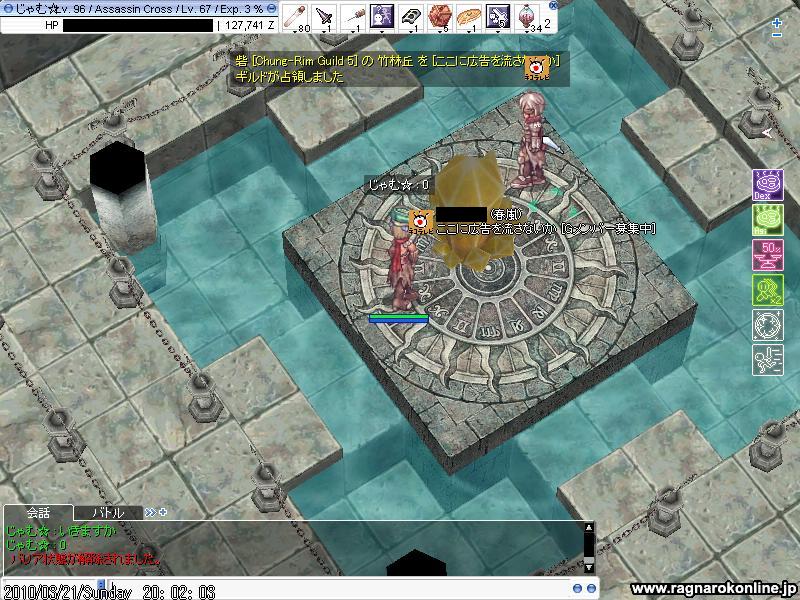Add a new chat tab with the plus icon

[163, 512]
